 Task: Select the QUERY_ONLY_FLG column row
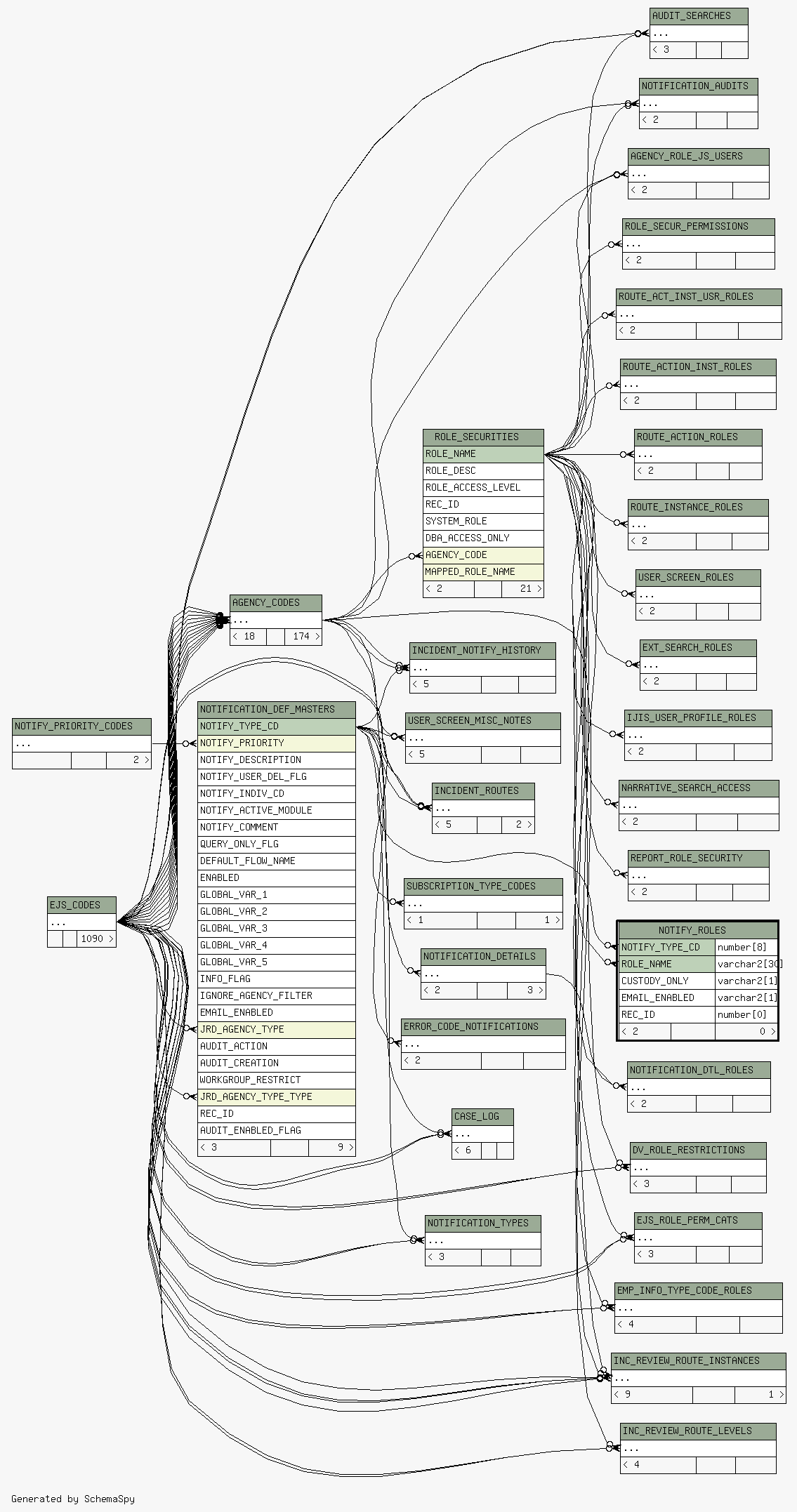[277, 844]
